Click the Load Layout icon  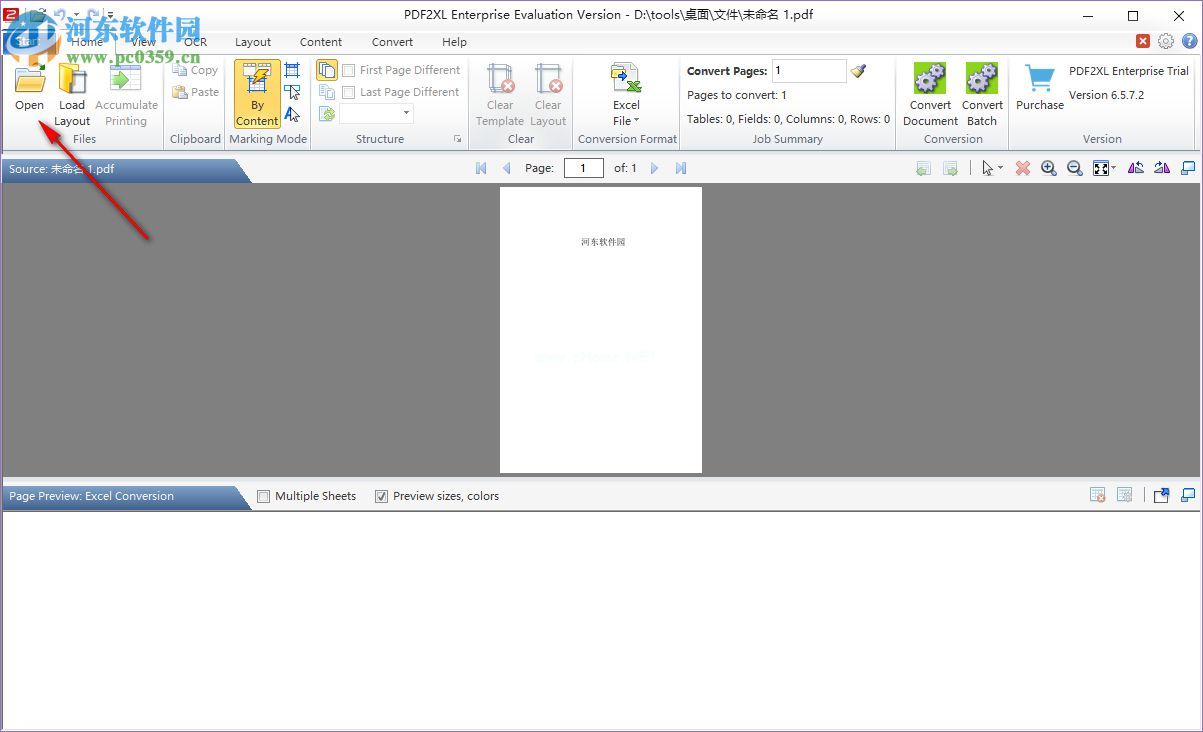(x=72, y=80)
